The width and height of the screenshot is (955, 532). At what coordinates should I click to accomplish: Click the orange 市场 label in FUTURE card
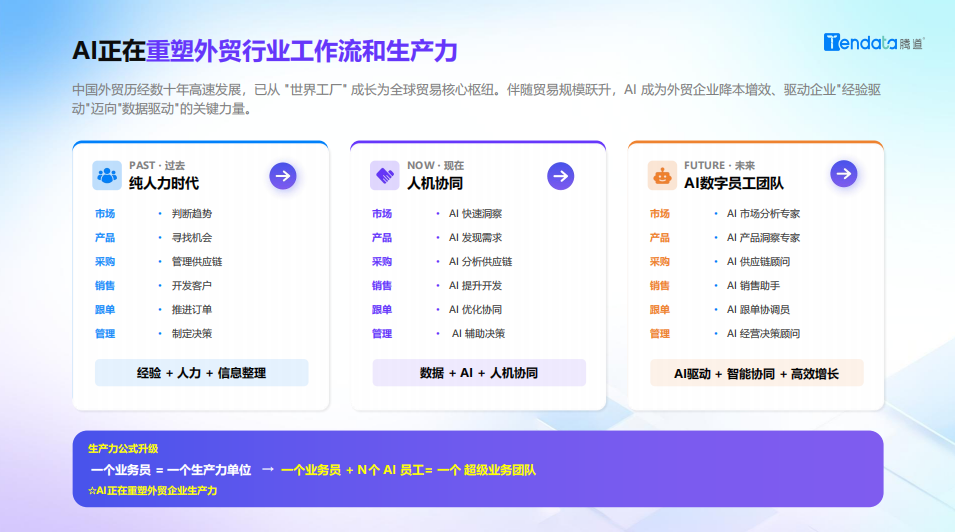[x=660, y=214]
